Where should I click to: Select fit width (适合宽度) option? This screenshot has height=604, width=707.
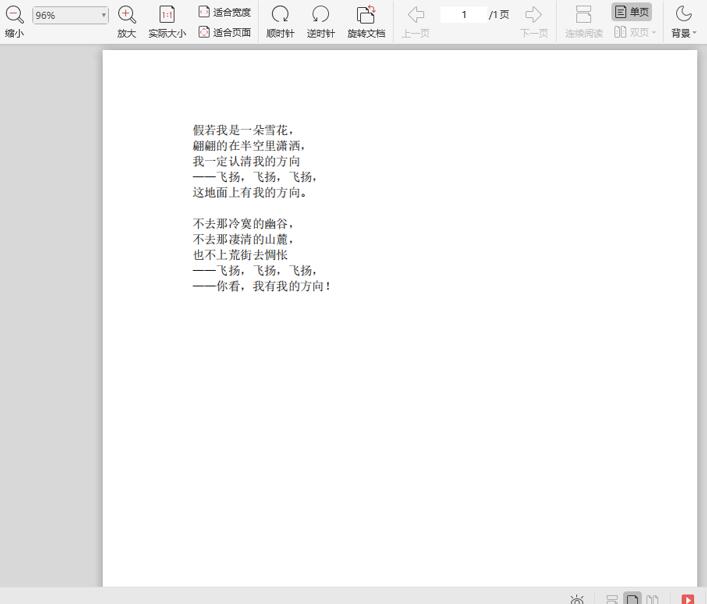point(224,12)
